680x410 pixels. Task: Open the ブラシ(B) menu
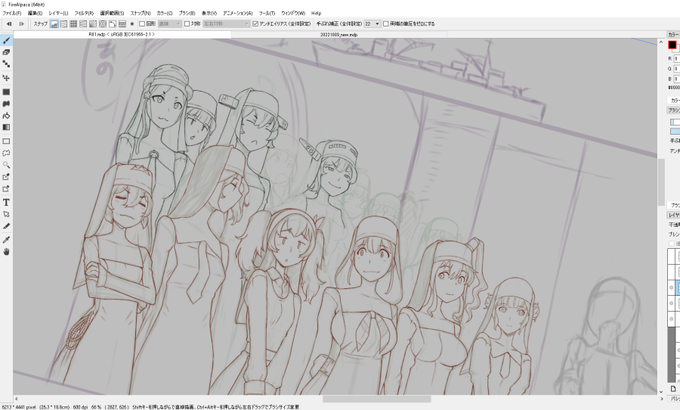187,13
